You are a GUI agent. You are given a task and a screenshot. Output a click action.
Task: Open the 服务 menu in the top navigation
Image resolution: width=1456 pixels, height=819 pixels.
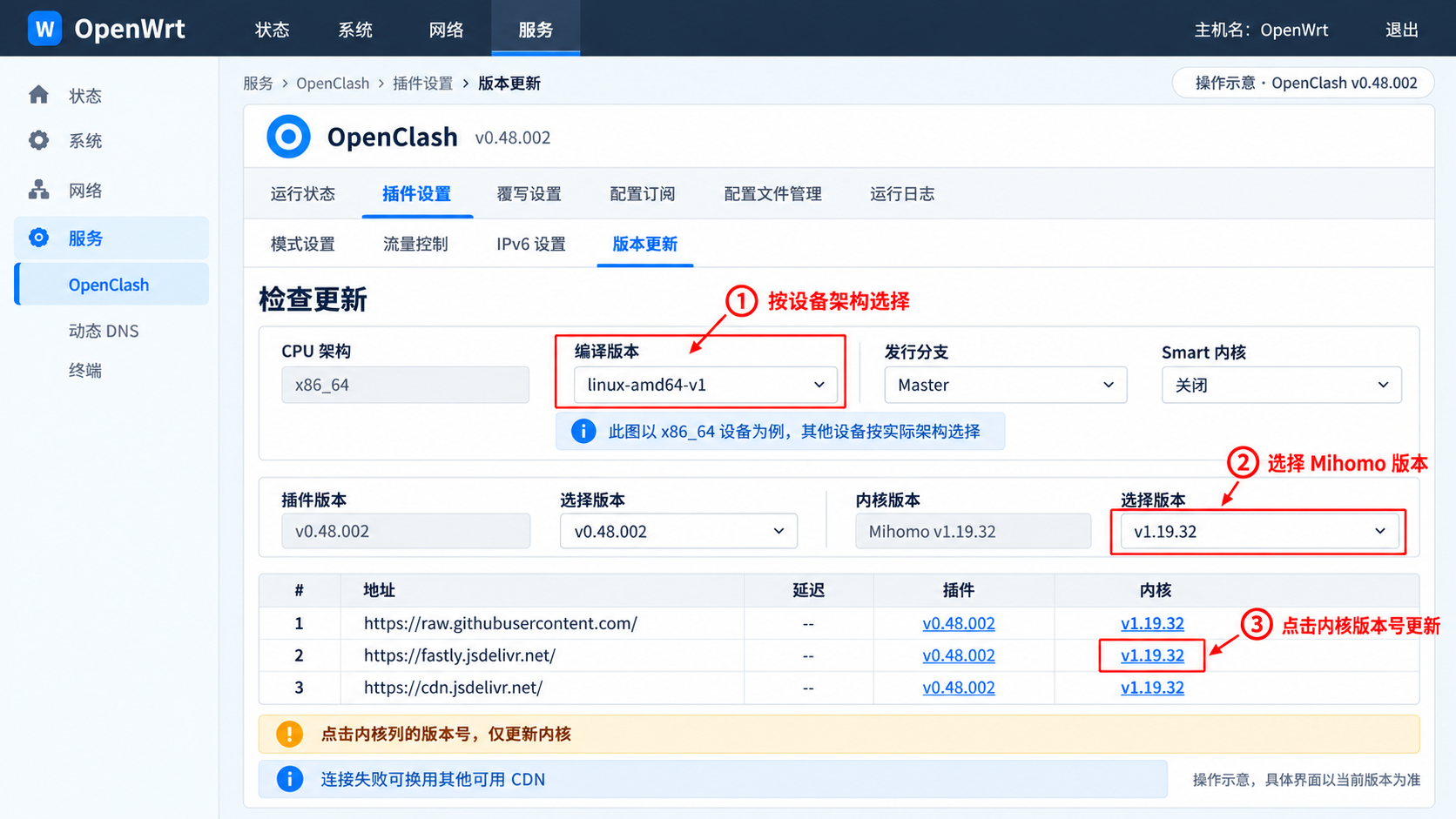[536, 30]
